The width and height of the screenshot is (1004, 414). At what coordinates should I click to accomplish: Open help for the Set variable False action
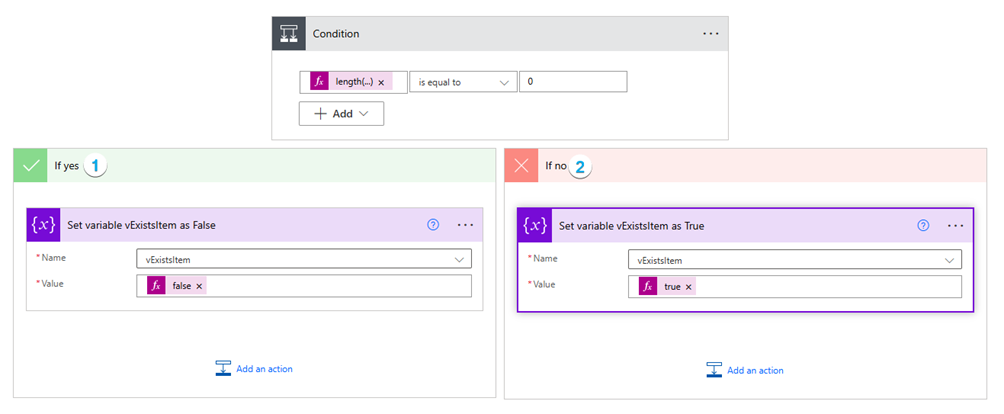pos(433,225)
